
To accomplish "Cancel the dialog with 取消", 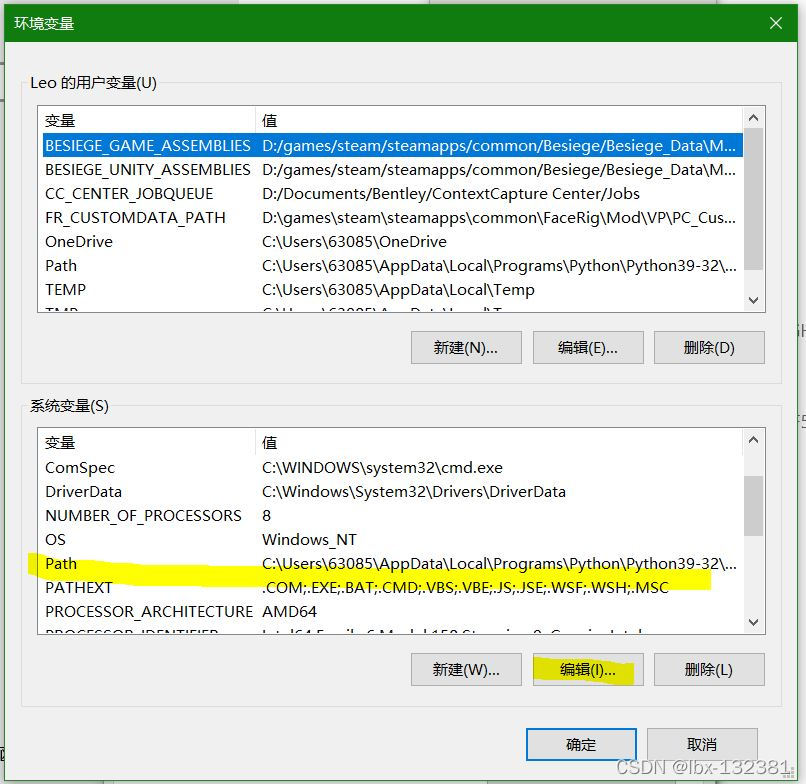I will [702, 744].
